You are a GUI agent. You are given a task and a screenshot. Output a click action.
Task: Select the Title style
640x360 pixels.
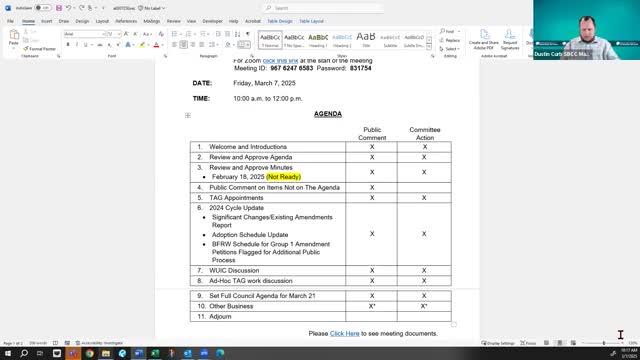[366, 40]
